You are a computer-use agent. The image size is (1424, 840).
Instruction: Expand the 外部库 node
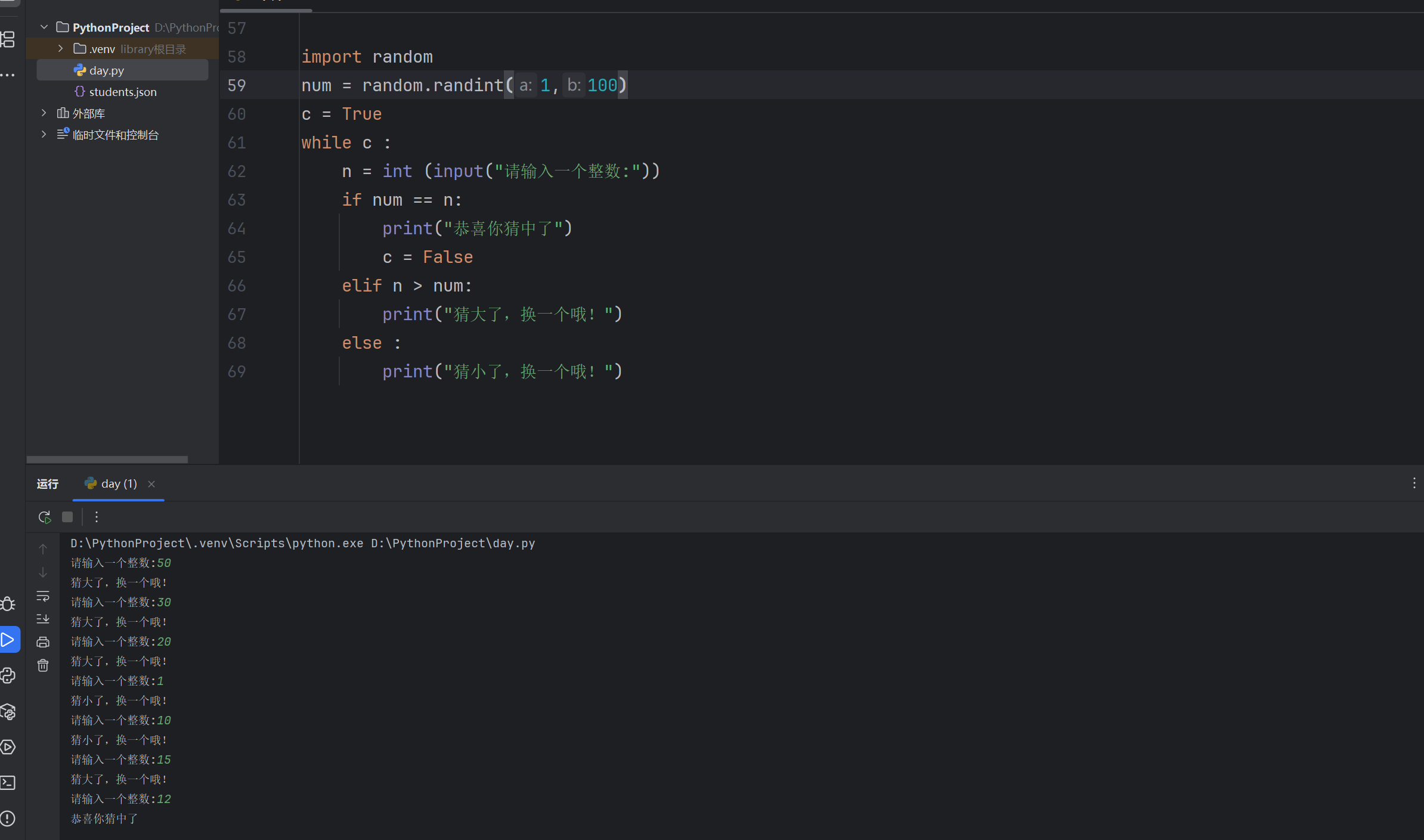(x=43, y=112)
